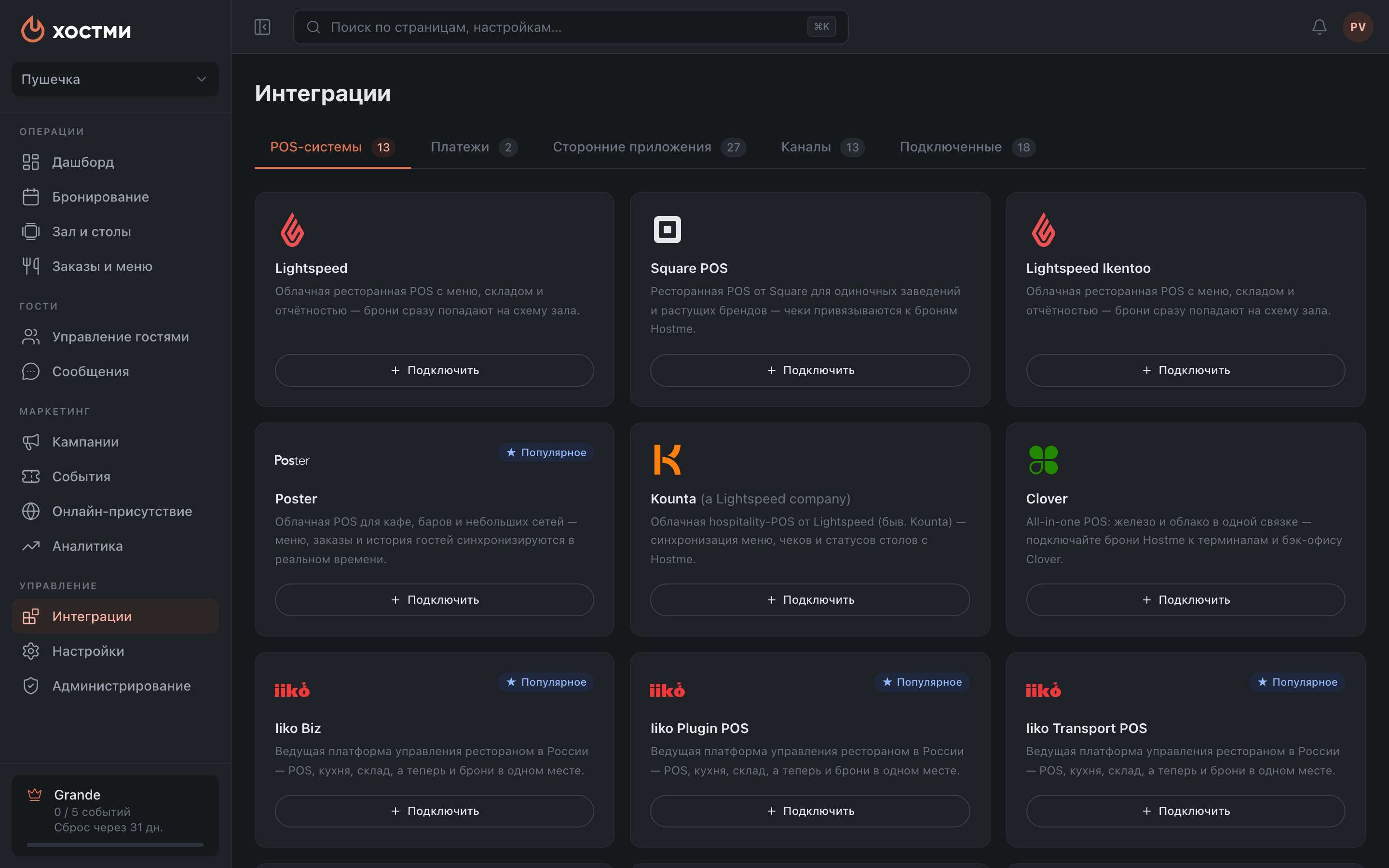Open the Сторонние приложения tab
The width and height of the screenshot is (1389, 868).
[x=649, y=148]
